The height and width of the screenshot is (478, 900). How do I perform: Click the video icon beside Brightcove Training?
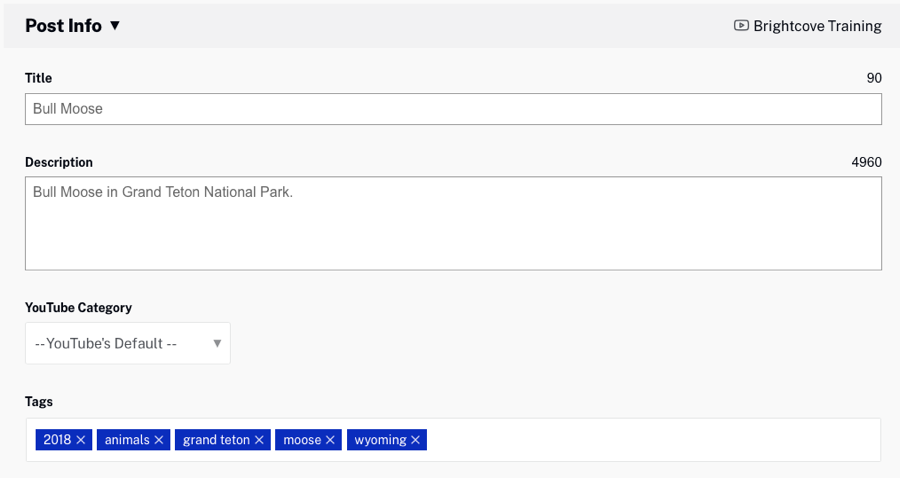tap(741, 26)
